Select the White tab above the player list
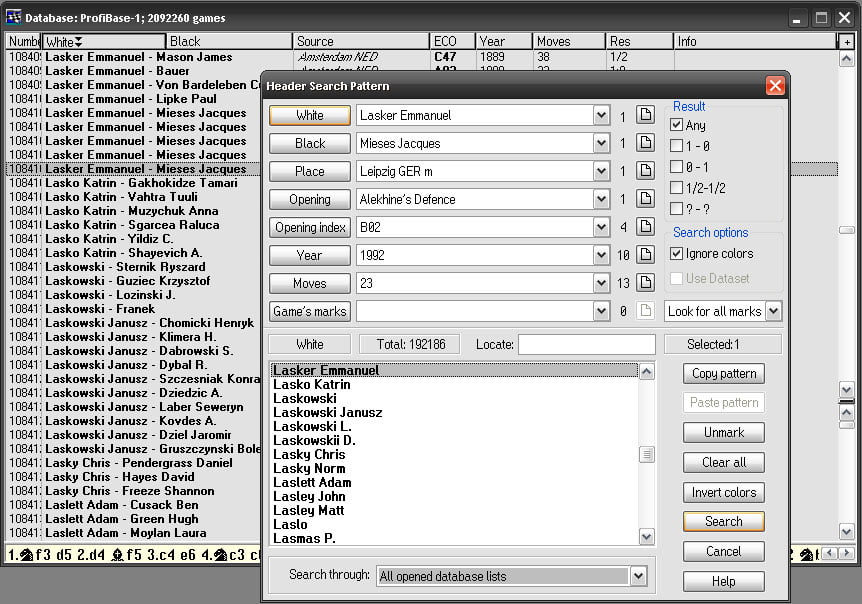This screenshot has width=862, height=604. (x=307, y=344)
